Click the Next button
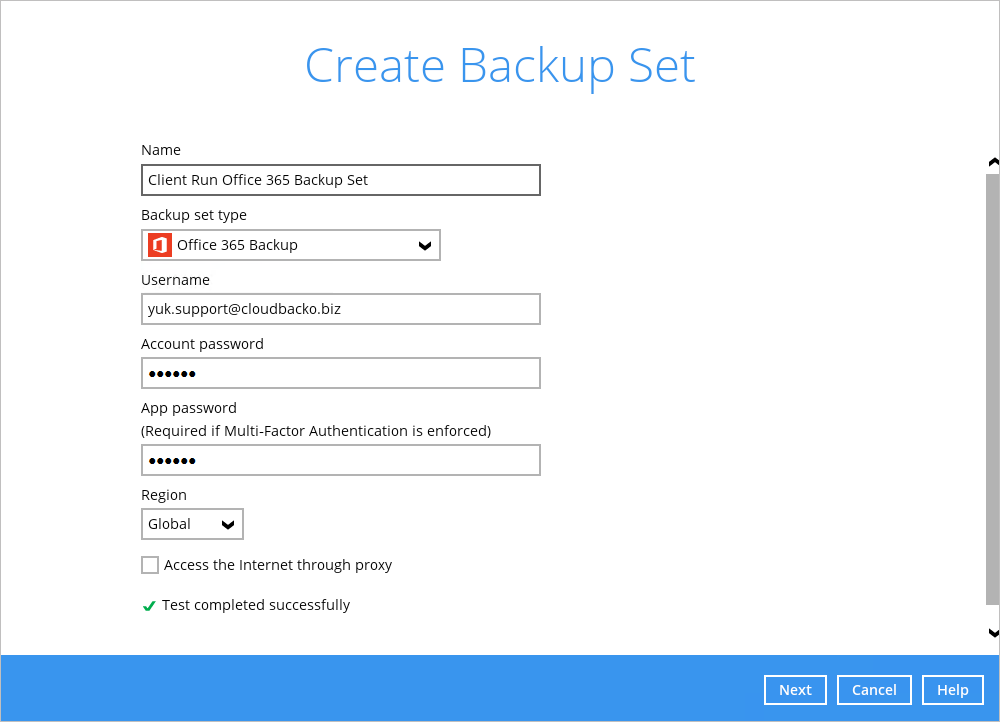Screen dimensions: 1000x722 click(795, 690)
